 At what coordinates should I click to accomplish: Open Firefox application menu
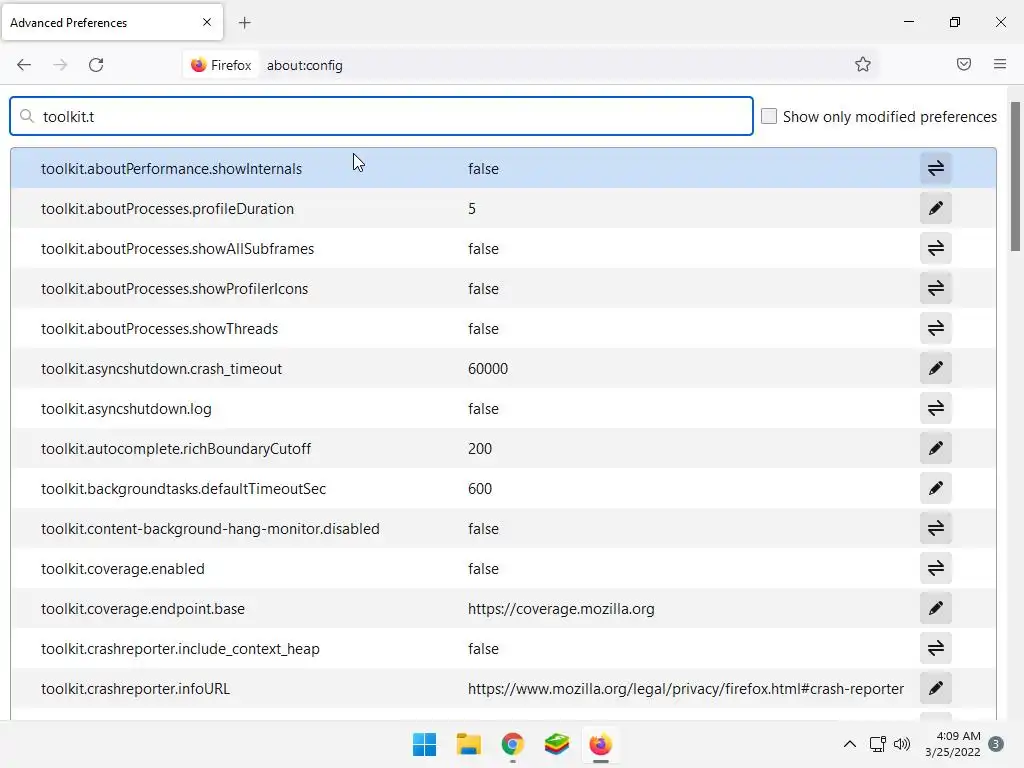[999, 64]
